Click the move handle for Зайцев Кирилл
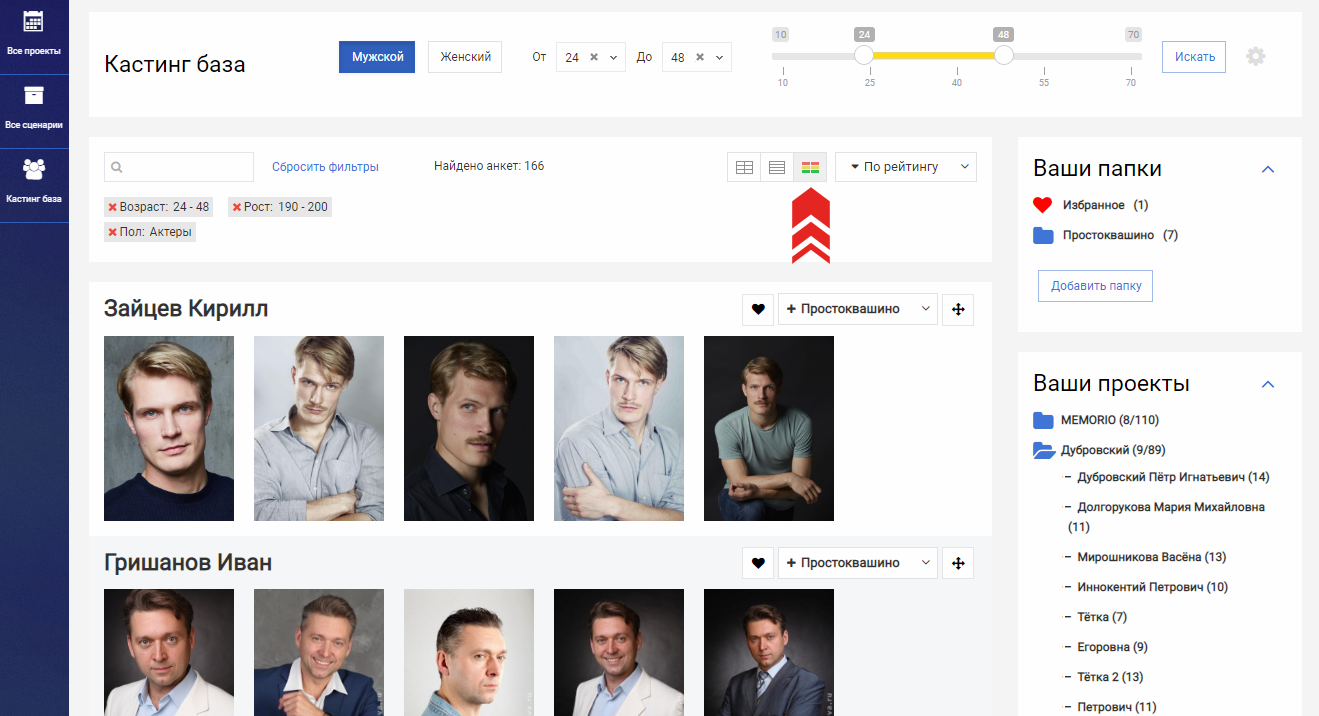1319x716 pixels. tap(958, 310)
